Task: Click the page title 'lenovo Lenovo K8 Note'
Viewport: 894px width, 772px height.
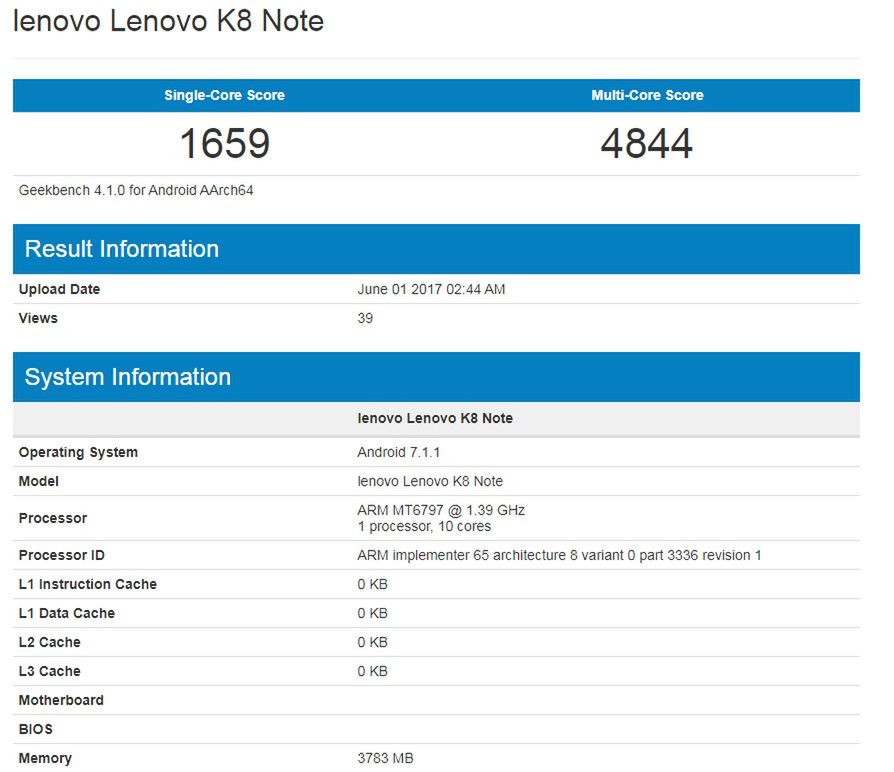Action: [x=168, y=22]
